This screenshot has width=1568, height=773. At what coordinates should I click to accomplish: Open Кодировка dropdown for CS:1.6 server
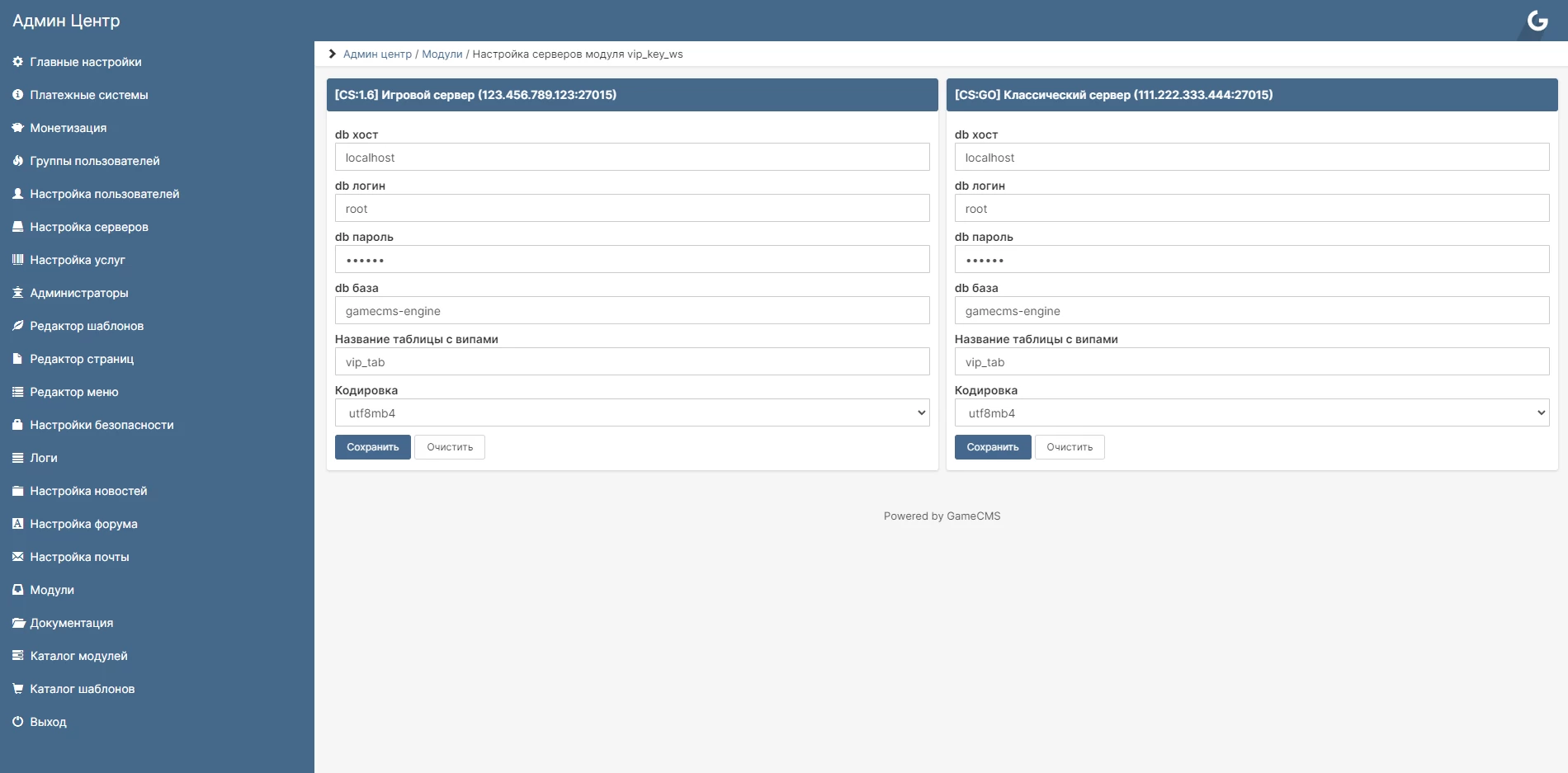pos(632,412)
